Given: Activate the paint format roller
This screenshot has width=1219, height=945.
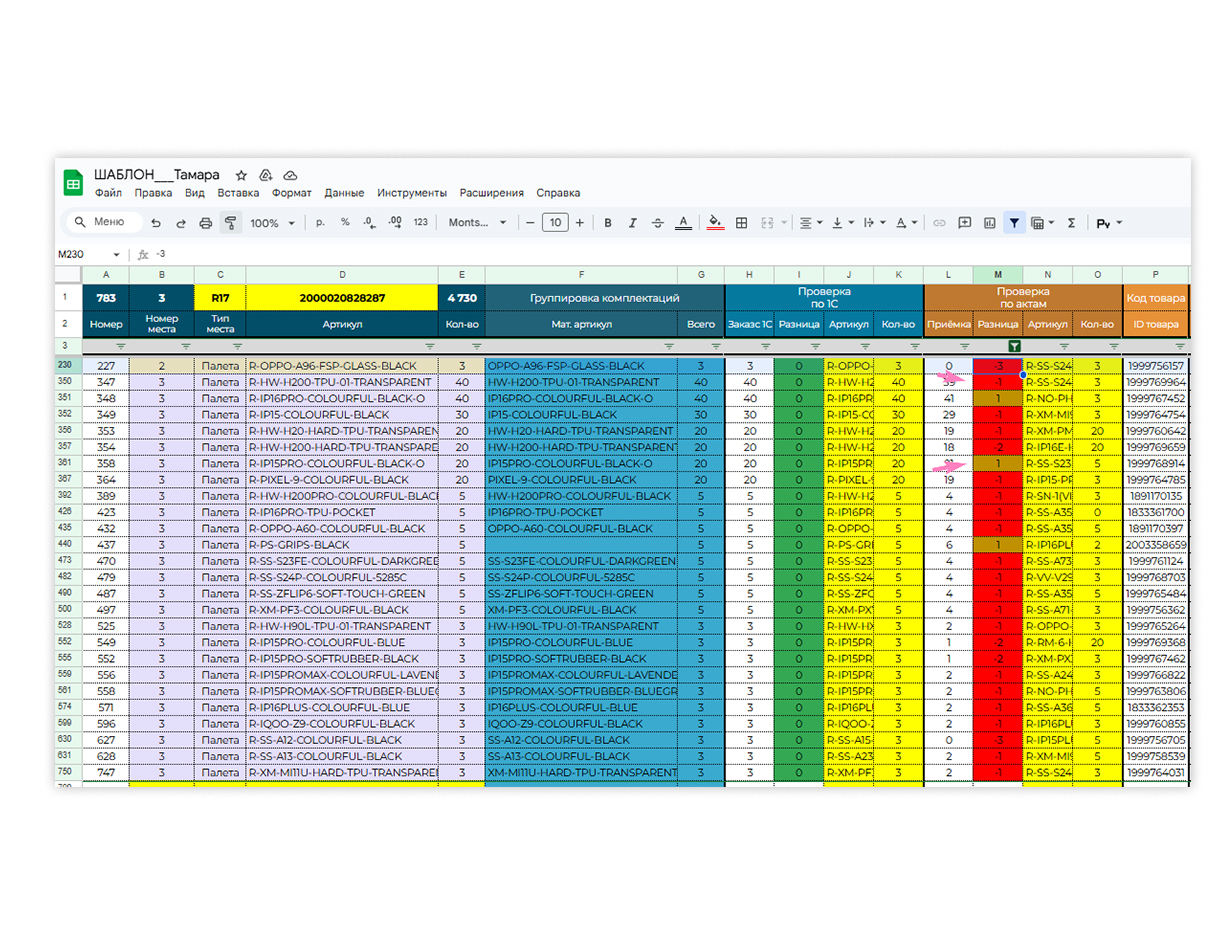Looking at the screenshot, I should point(230,223).
